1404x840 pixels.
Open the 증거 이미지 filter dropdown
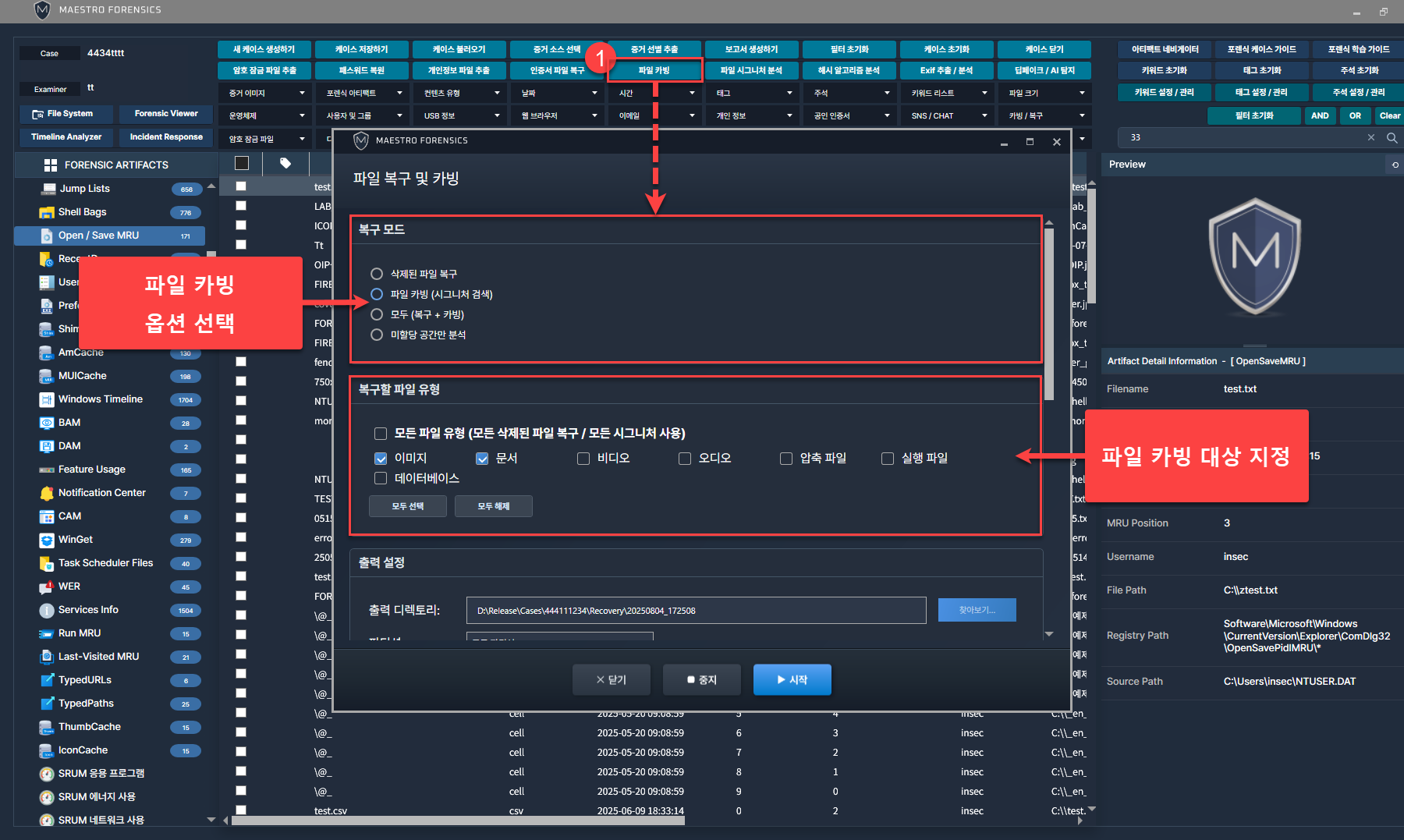tap(265, 93)
